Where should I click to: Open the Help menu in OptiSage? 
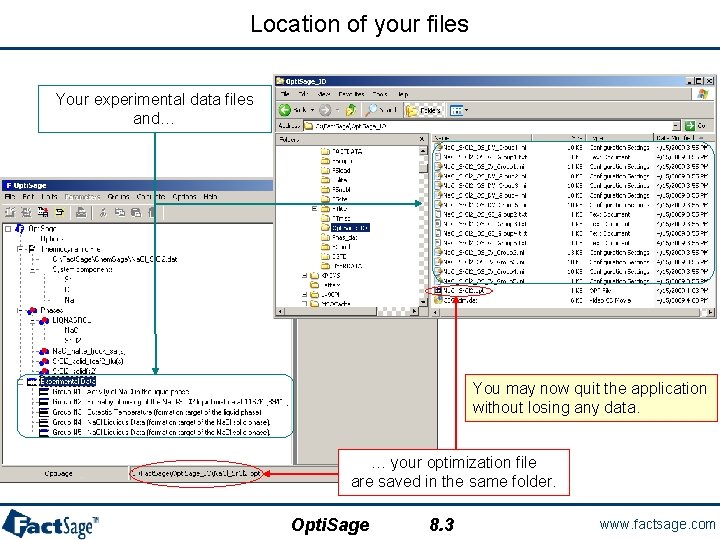point(210,197)
